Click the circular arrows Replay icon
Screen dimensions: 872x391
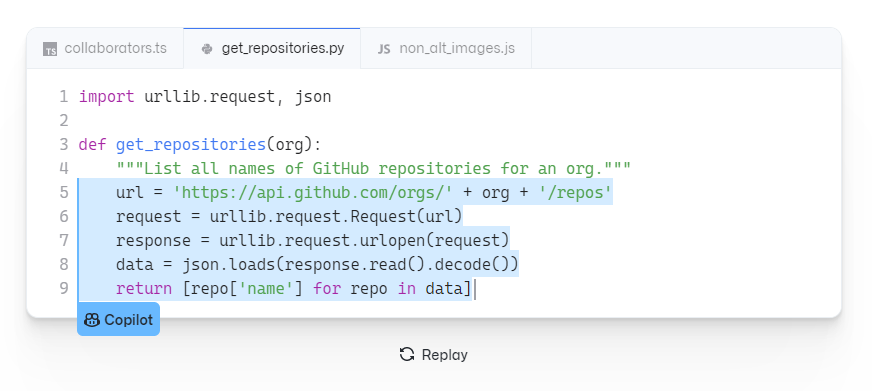pyautogui.click(x=407, y=354)
